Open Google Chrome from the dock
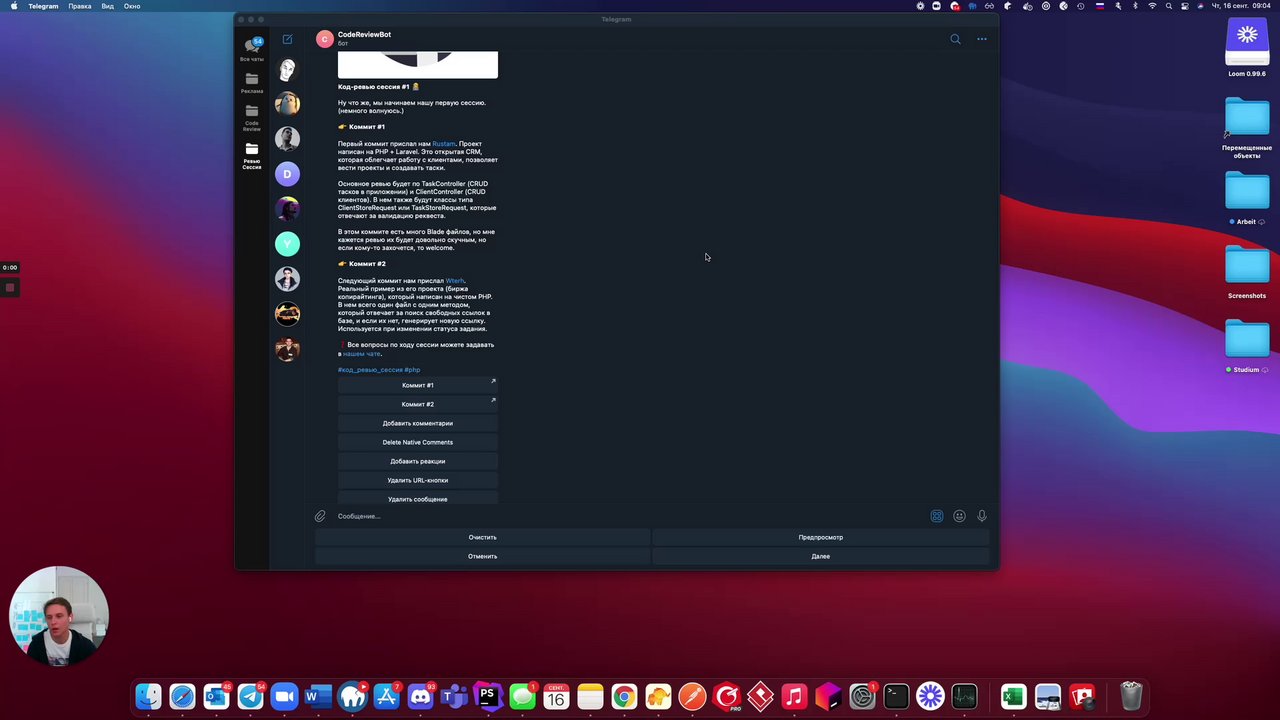The image size is (1280, 720). [624, 696]
